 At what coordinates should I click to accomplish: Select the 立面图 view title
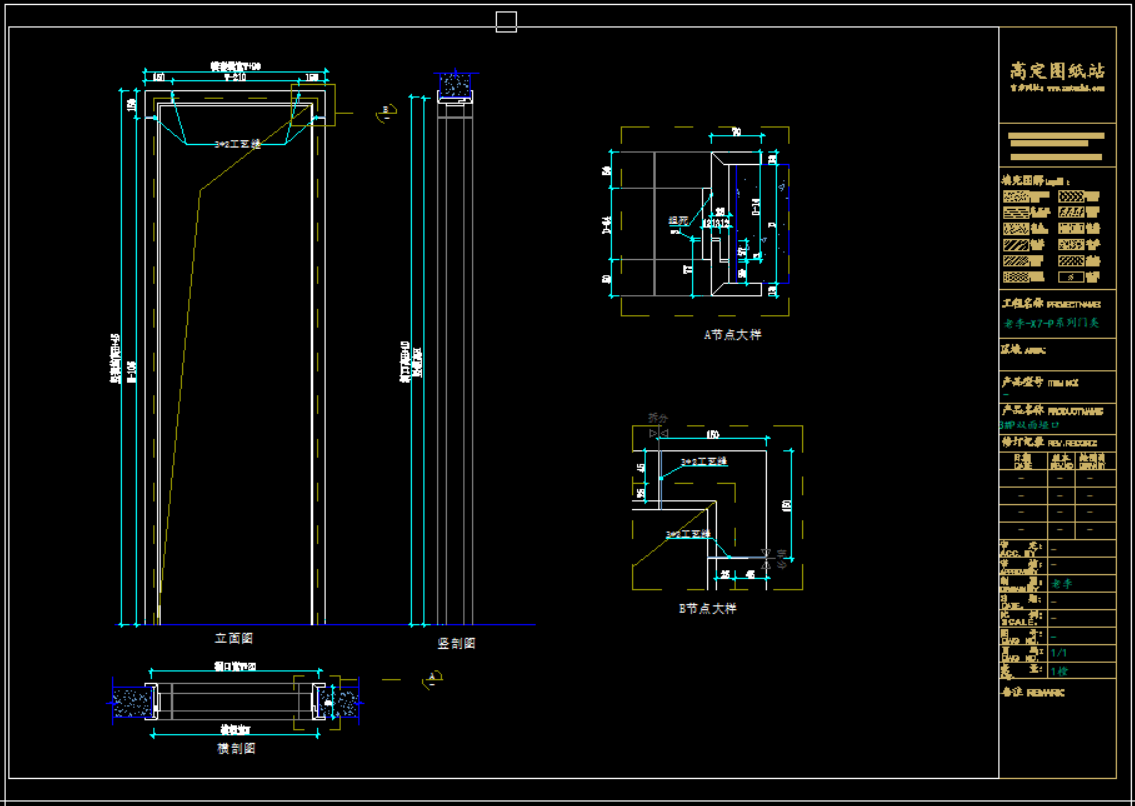coord(234,638)
